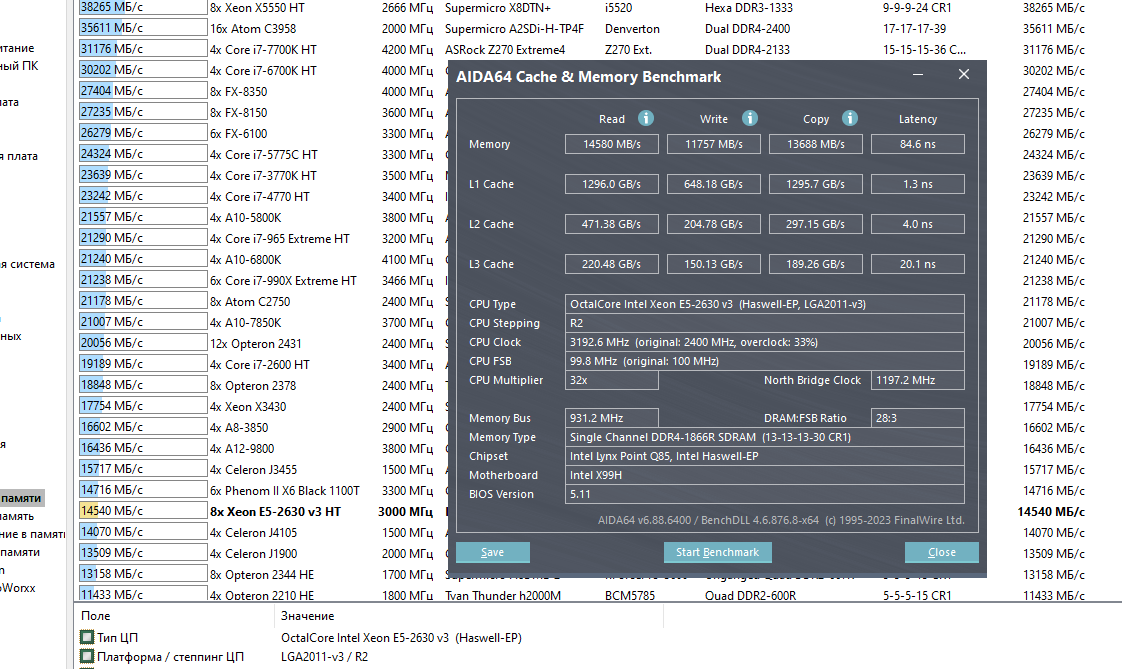Minimize the Cache & Memory Benchmark window
The height and width of the screenshot is (669, 1122).
(x=918, y=74)
